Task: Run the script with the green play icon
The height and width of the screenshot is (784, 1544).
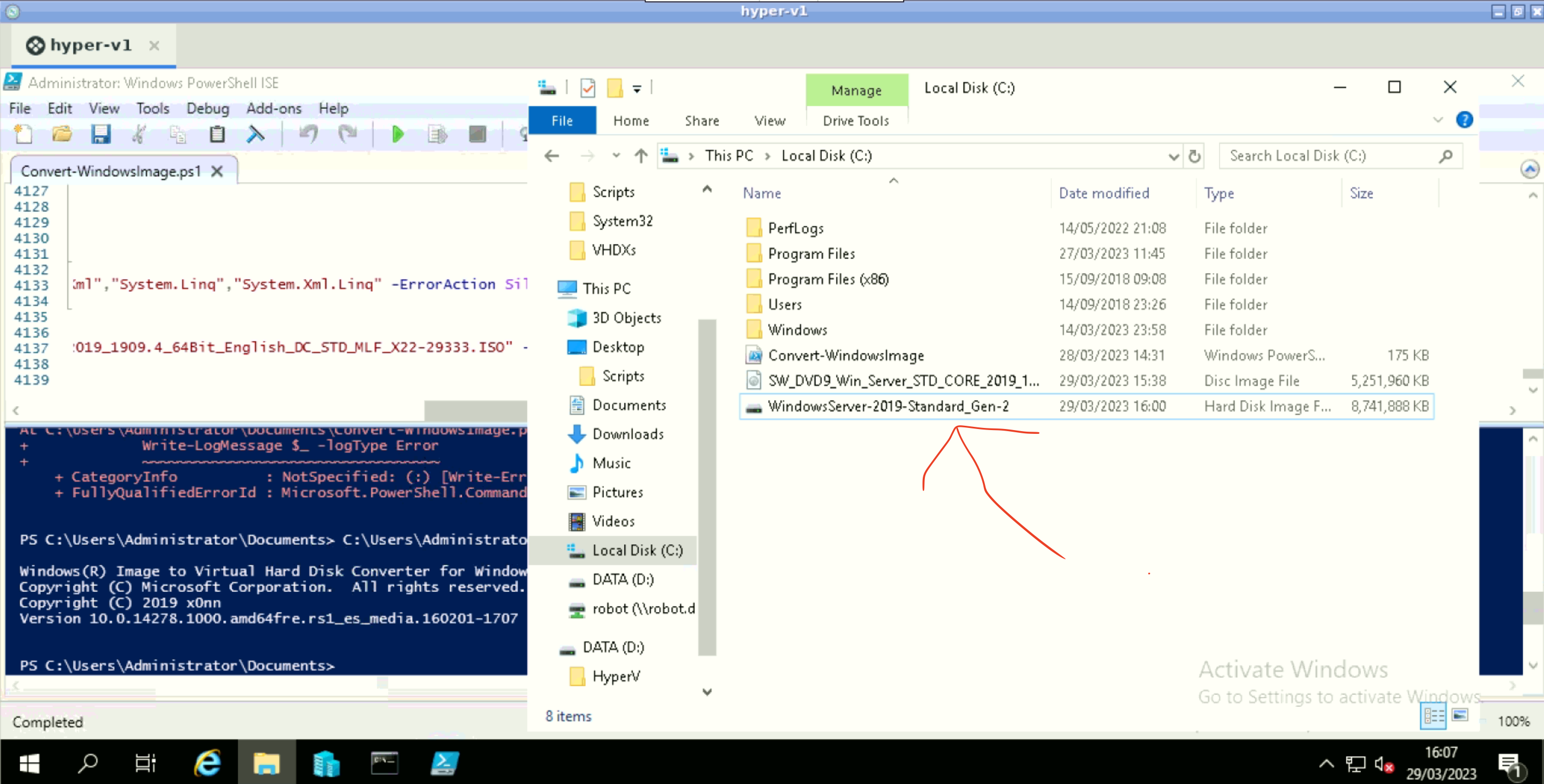Action: point(398,134)
